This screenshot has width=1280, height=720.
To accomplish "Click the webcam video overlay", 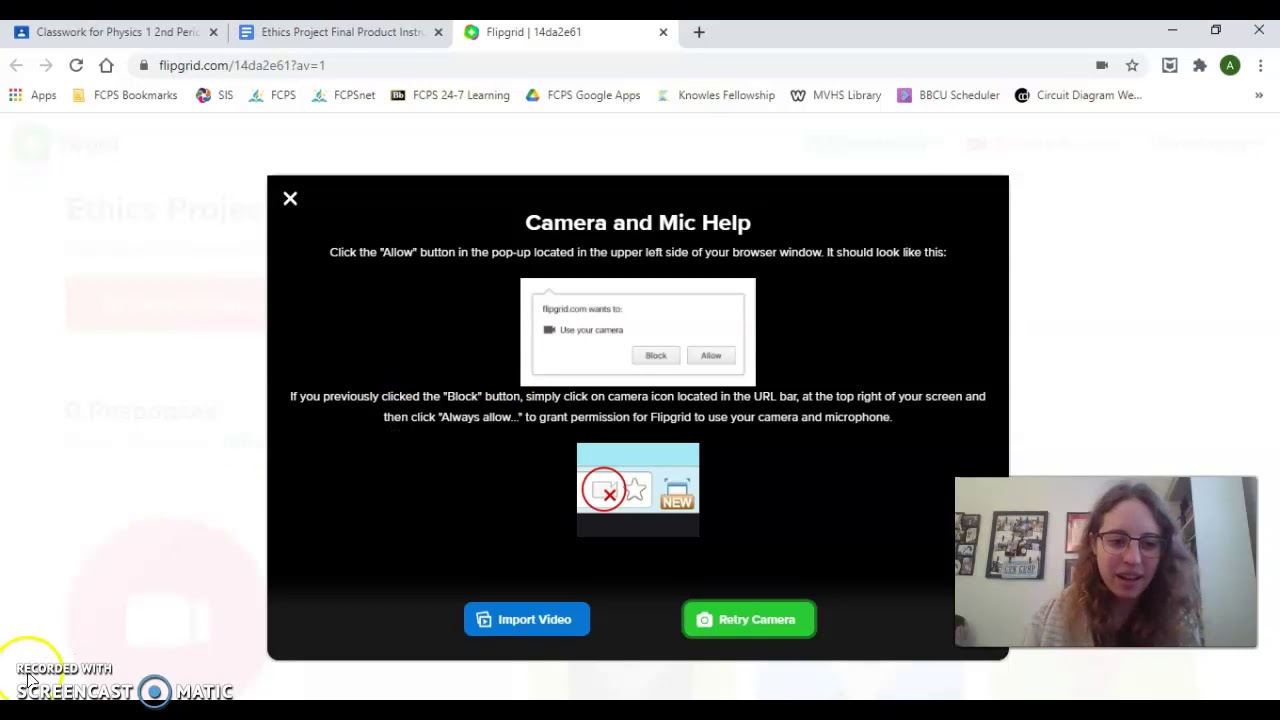I will tap(1106, 562).
